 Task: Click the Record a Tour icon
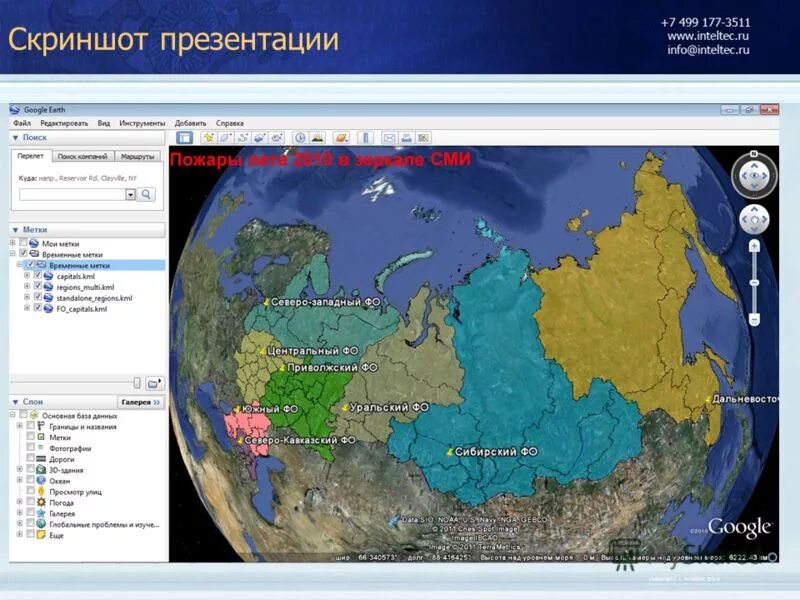(277, 138)
